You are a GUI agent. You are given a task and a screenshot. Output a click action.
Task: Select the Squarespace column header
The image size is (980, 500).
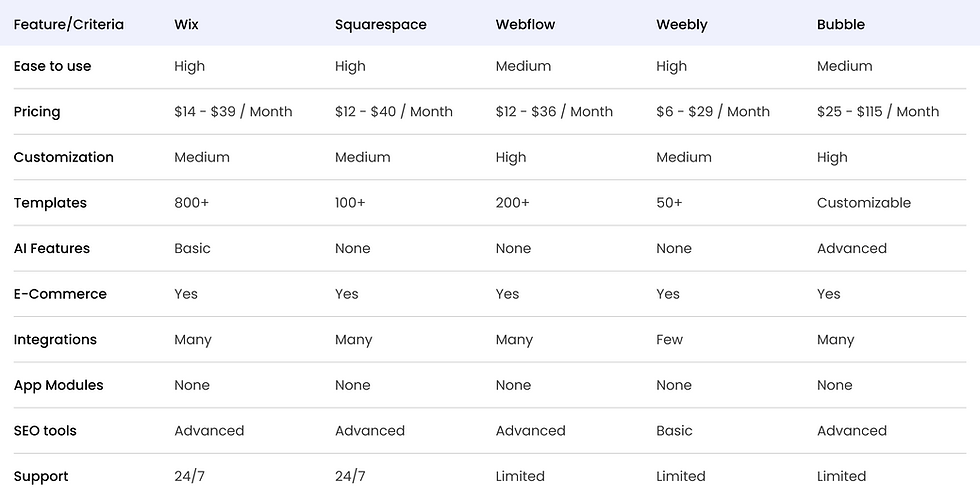(x=381, y=25)
